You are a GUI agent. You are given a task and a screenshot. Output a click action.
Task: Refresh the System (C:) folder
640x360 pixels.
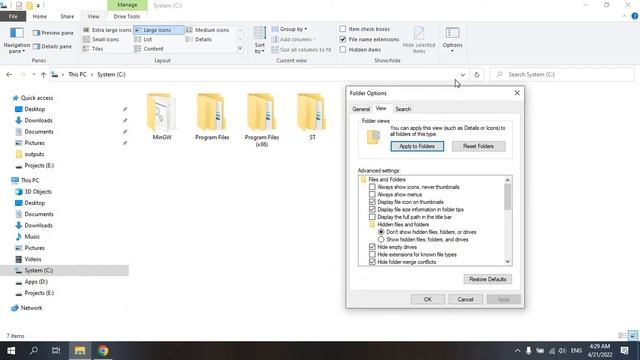click(477, 75)
